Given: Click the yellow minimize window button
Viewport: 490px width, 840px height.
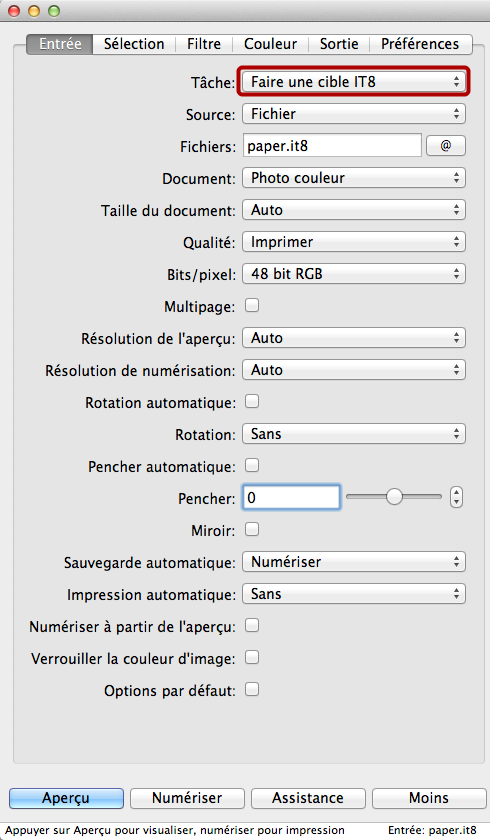Looking at the screenshot, I should click(x=34, y=11).
